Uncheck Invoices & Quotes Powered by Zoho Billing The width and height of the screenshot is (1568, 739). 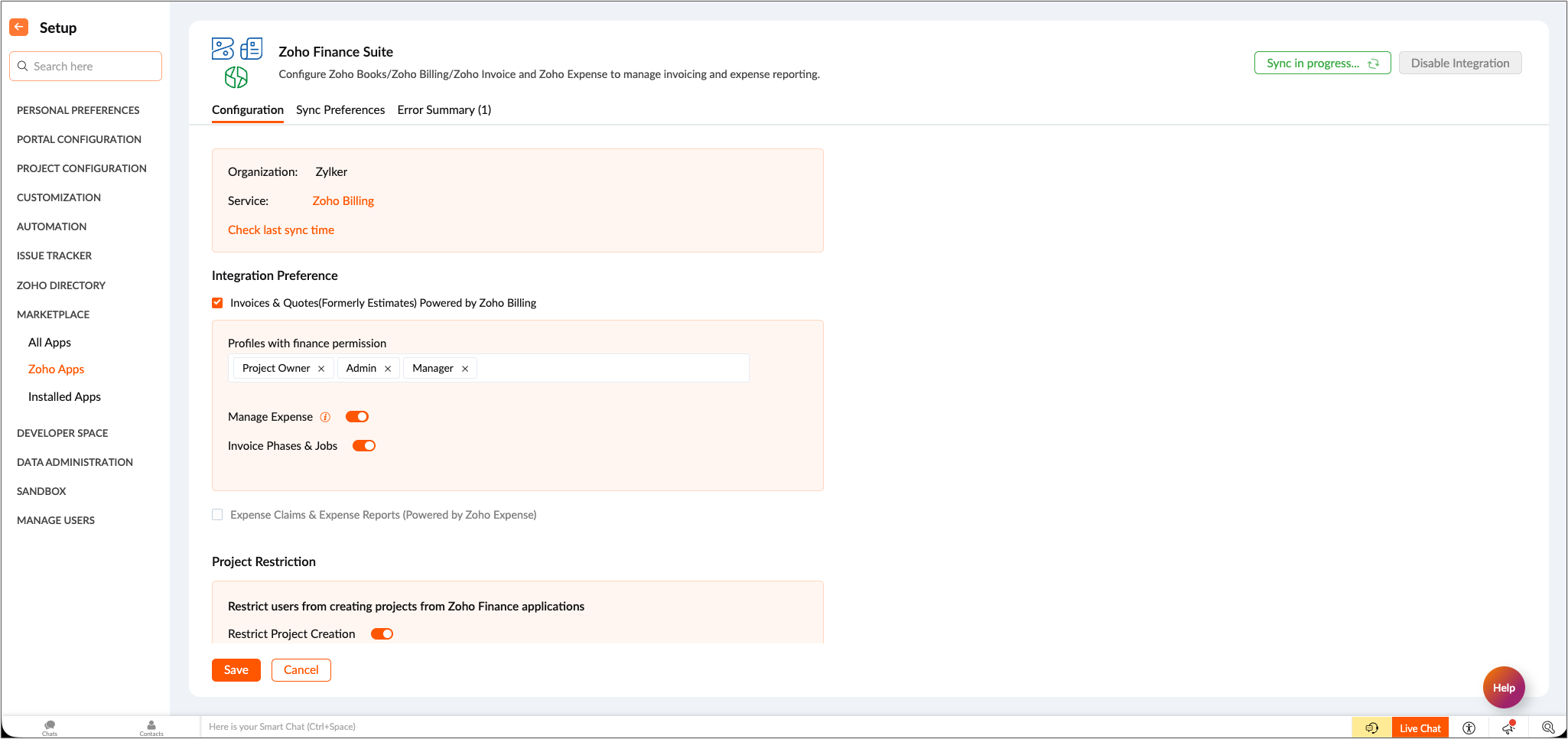click(x=217, y=303)
